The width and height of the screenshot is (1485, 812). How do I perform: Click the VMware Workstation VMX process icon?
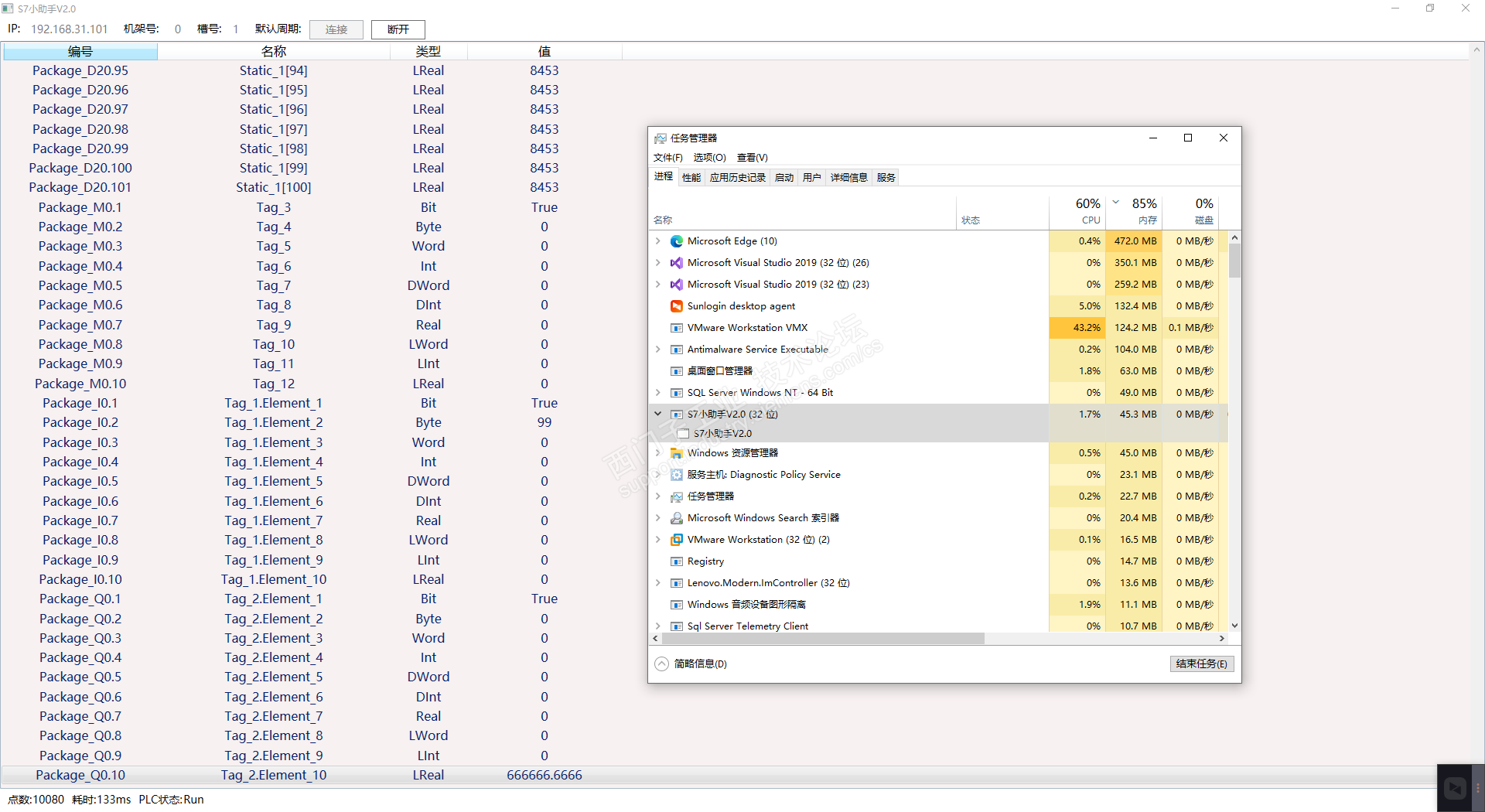(x=677, y=328)
